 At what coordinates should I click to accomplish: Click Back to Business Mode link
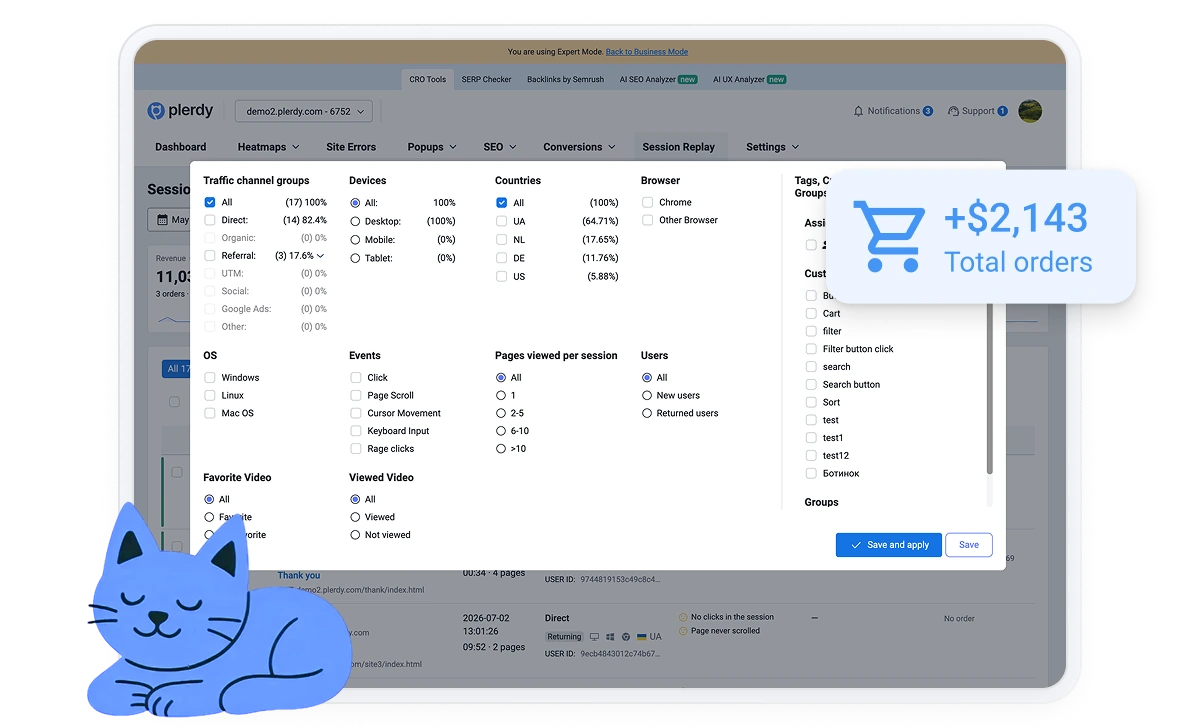click(x=647, y=52)
